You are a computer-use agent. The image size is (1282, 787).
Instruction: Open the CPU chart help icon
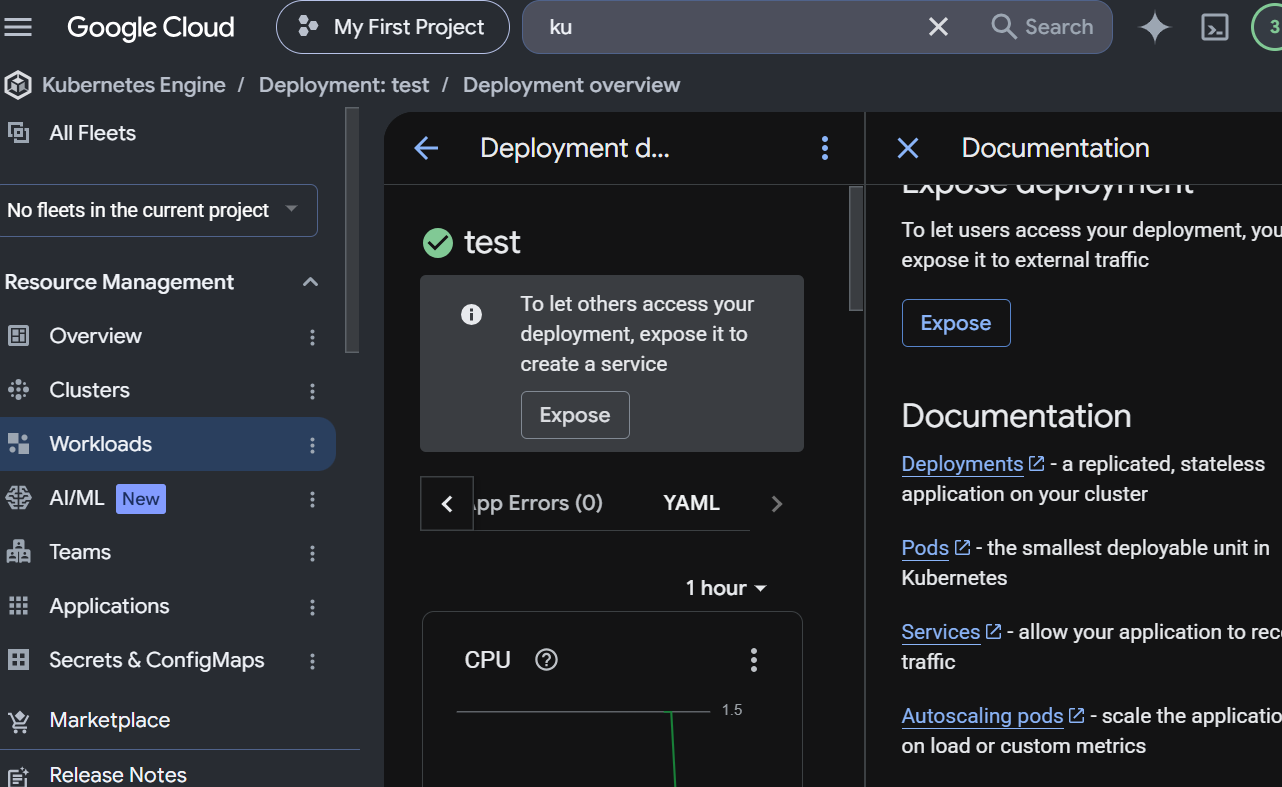[546, 659]
